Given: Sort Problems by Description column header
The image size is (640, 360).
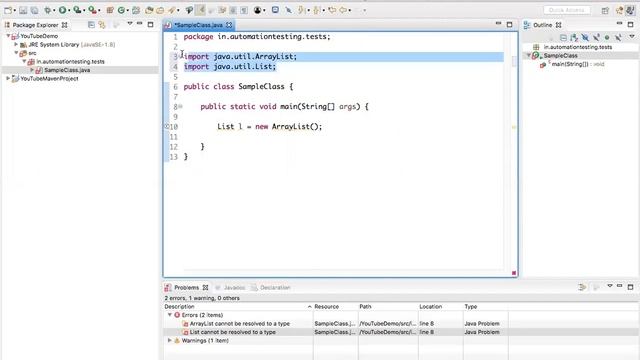Looking at the screenshot, I should tap(238, 307).
